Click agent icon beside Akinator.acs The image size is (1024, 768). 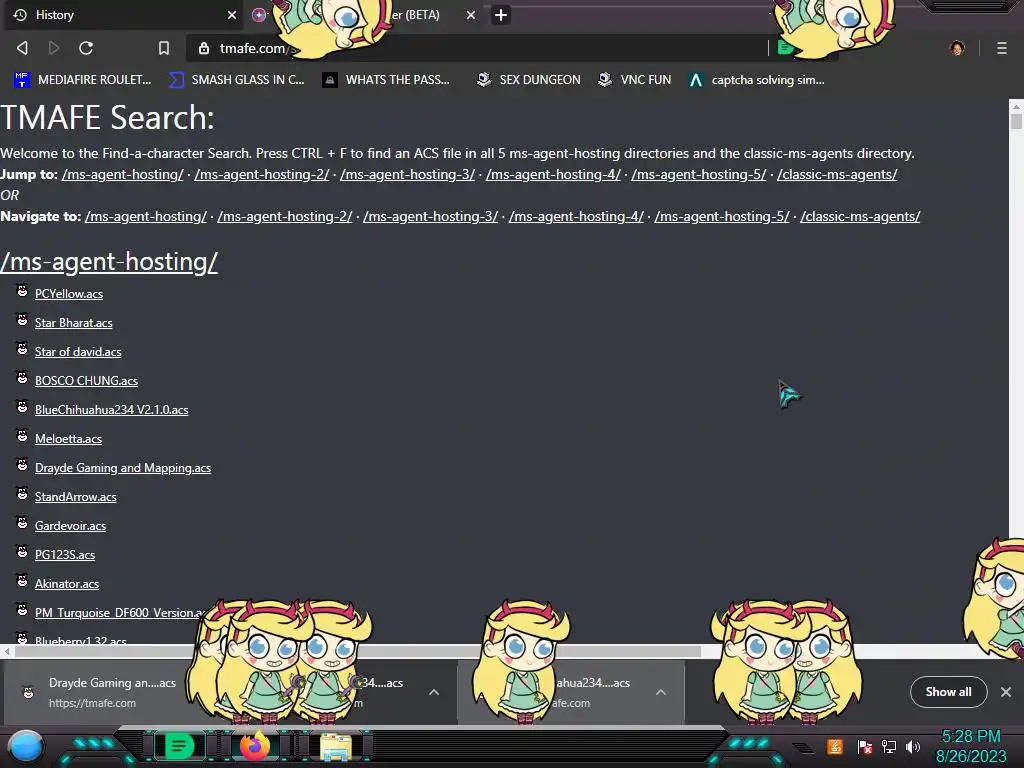tap(22, 581)
